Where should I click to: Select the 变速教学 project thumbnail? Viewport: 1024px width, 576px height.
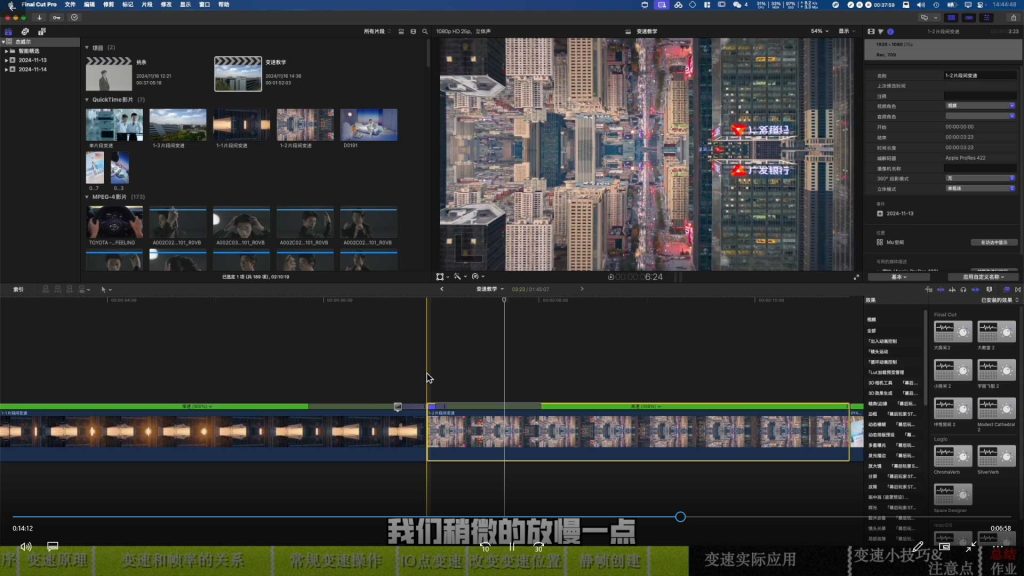[238, 73]
